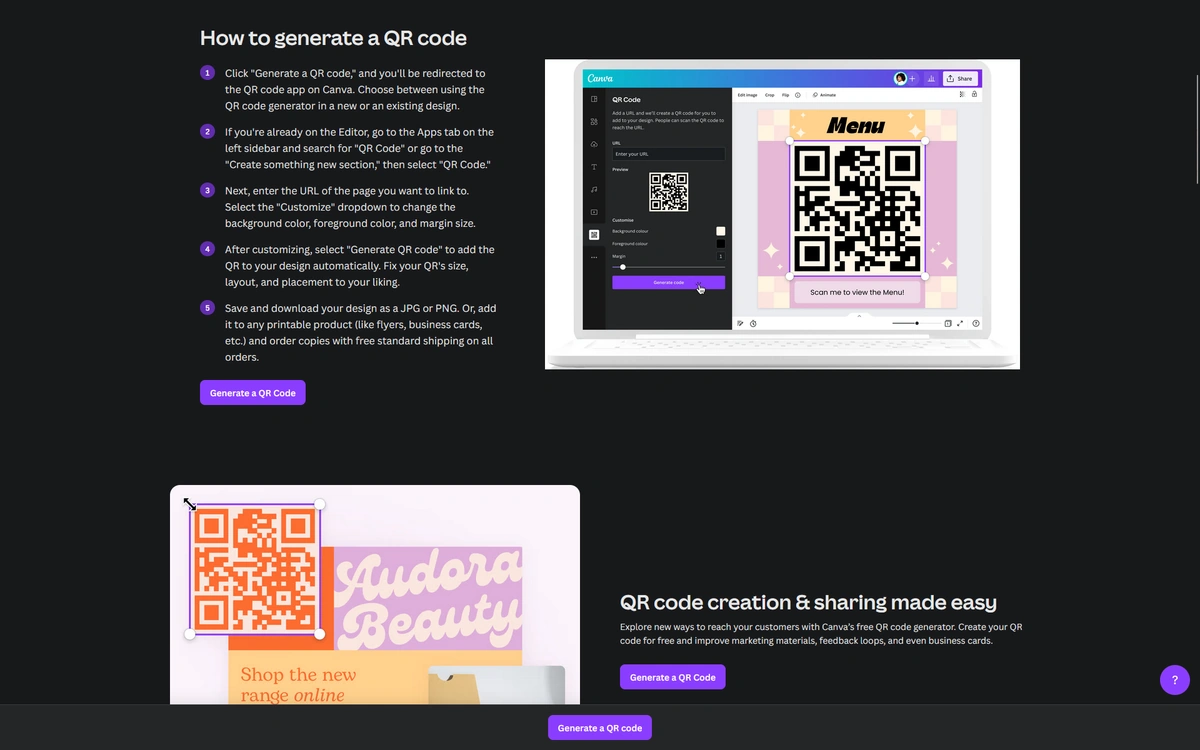Screen dimensions: 1200x750
Task: Click the How to generate a QR code heading
Action: pyautogui.click(x=333, y=38)
